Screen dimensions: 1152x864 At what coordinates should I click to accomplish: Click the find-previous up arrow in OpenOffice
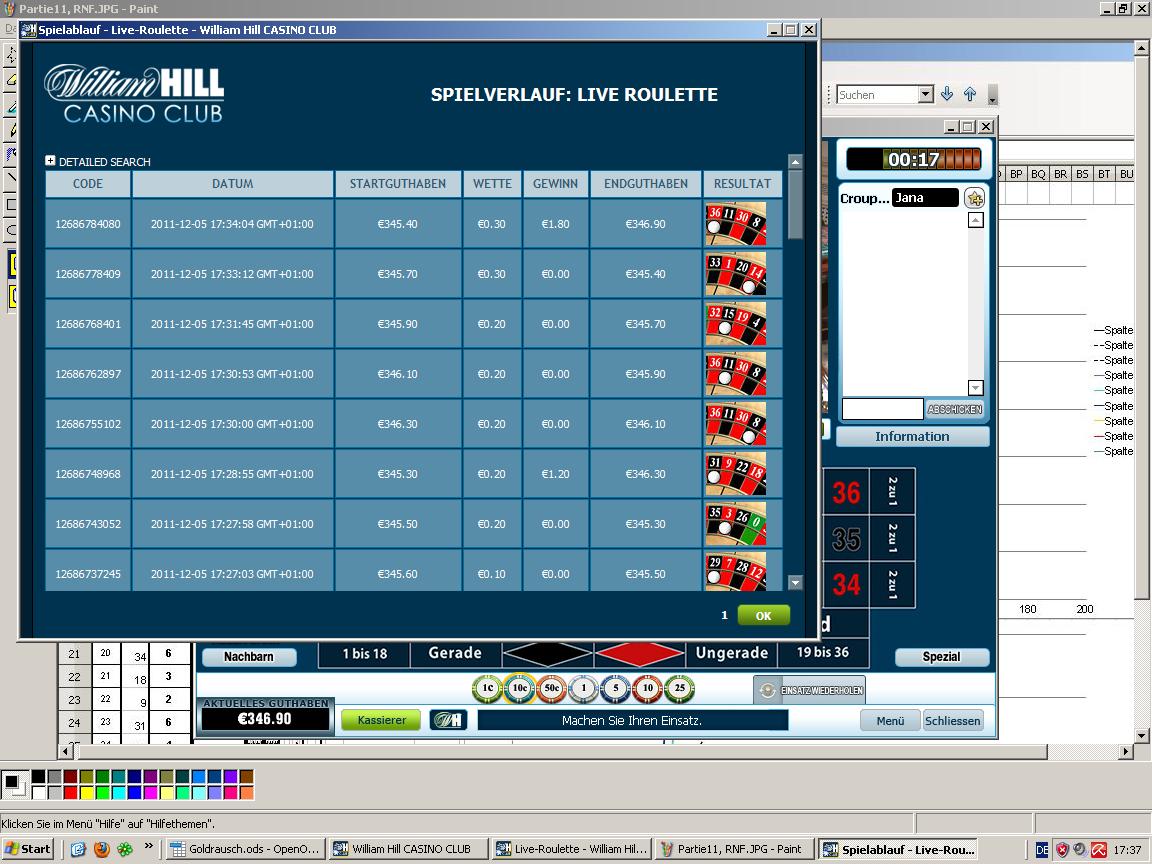(x=970, y=94)
